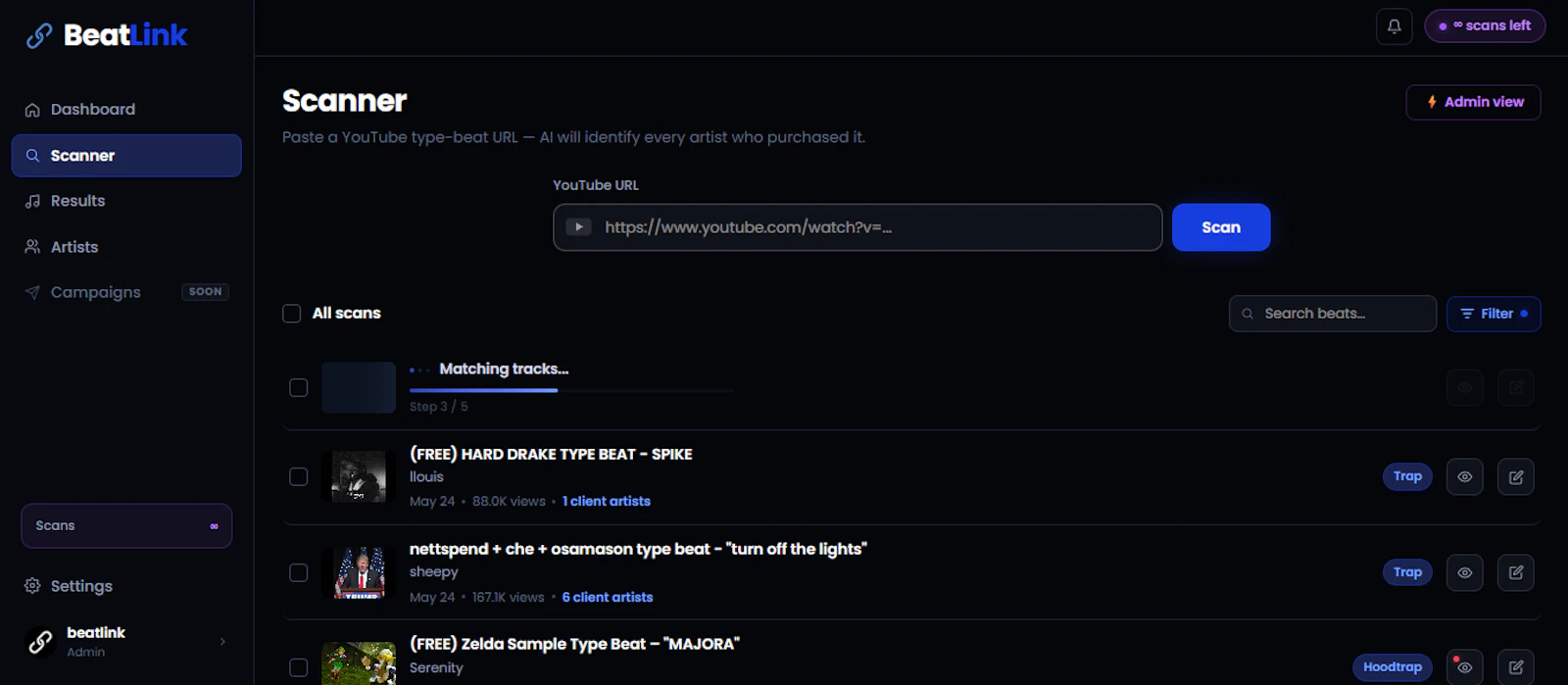View the sheepy beat scan via eye icon
This screenshot has height=685, width=1568.
point(1465,572)
